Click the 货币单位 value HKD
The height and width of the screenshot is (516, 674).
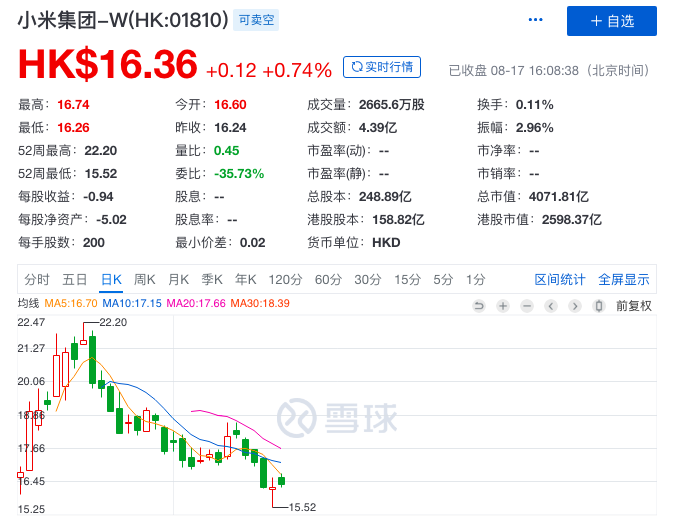pos(386,243)
